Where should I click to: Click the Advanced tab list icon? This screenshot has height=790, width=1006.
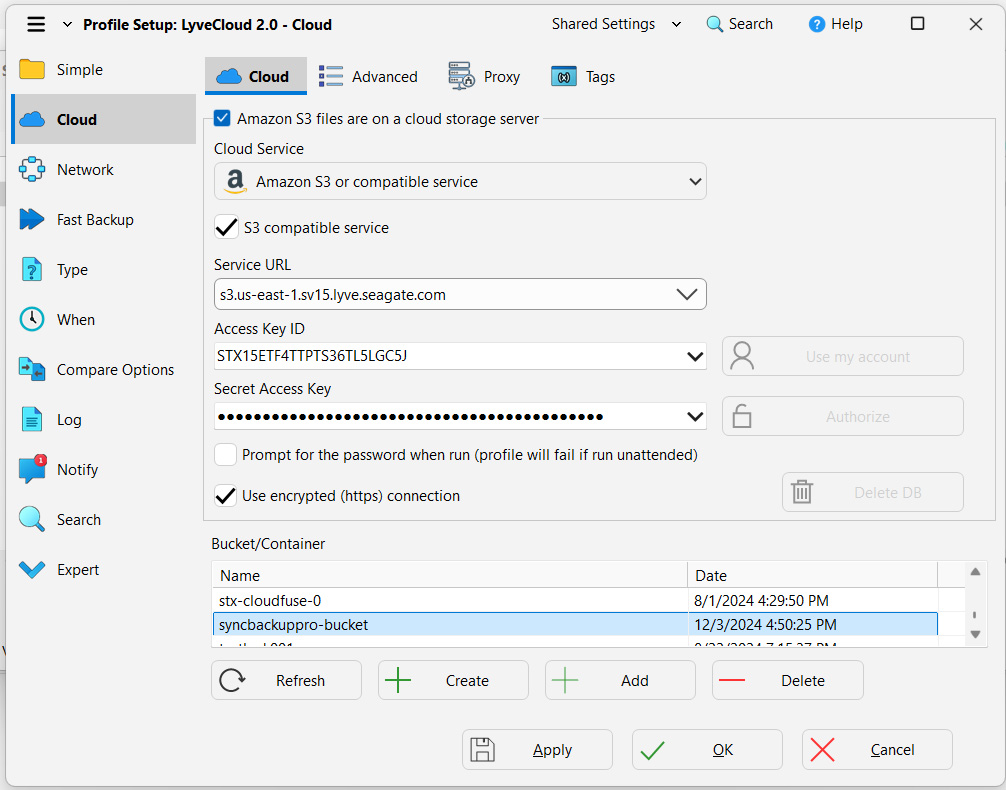331,76
